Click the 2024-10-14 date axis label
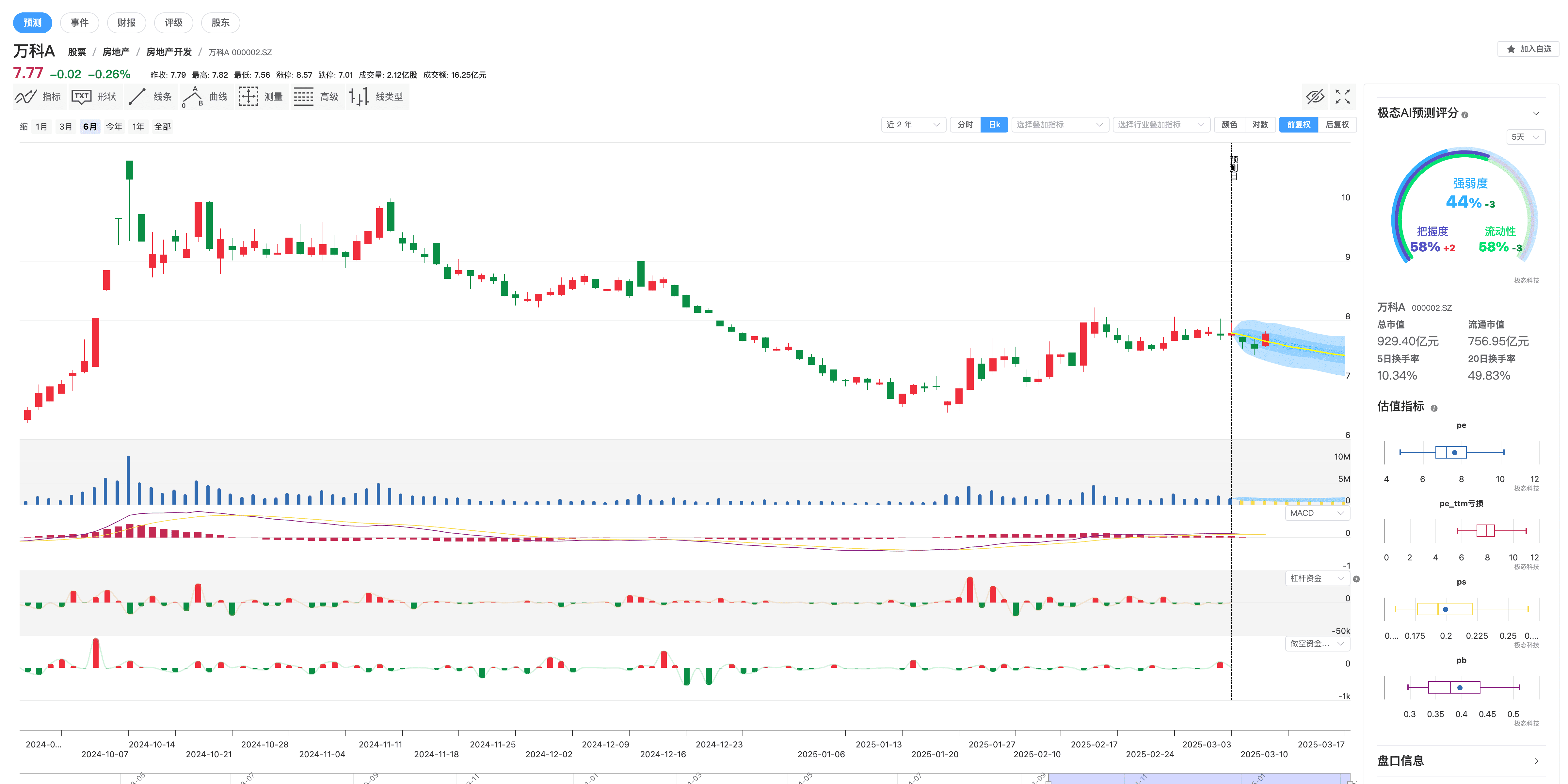This screenshot has width=1568, height=784. 152,745
